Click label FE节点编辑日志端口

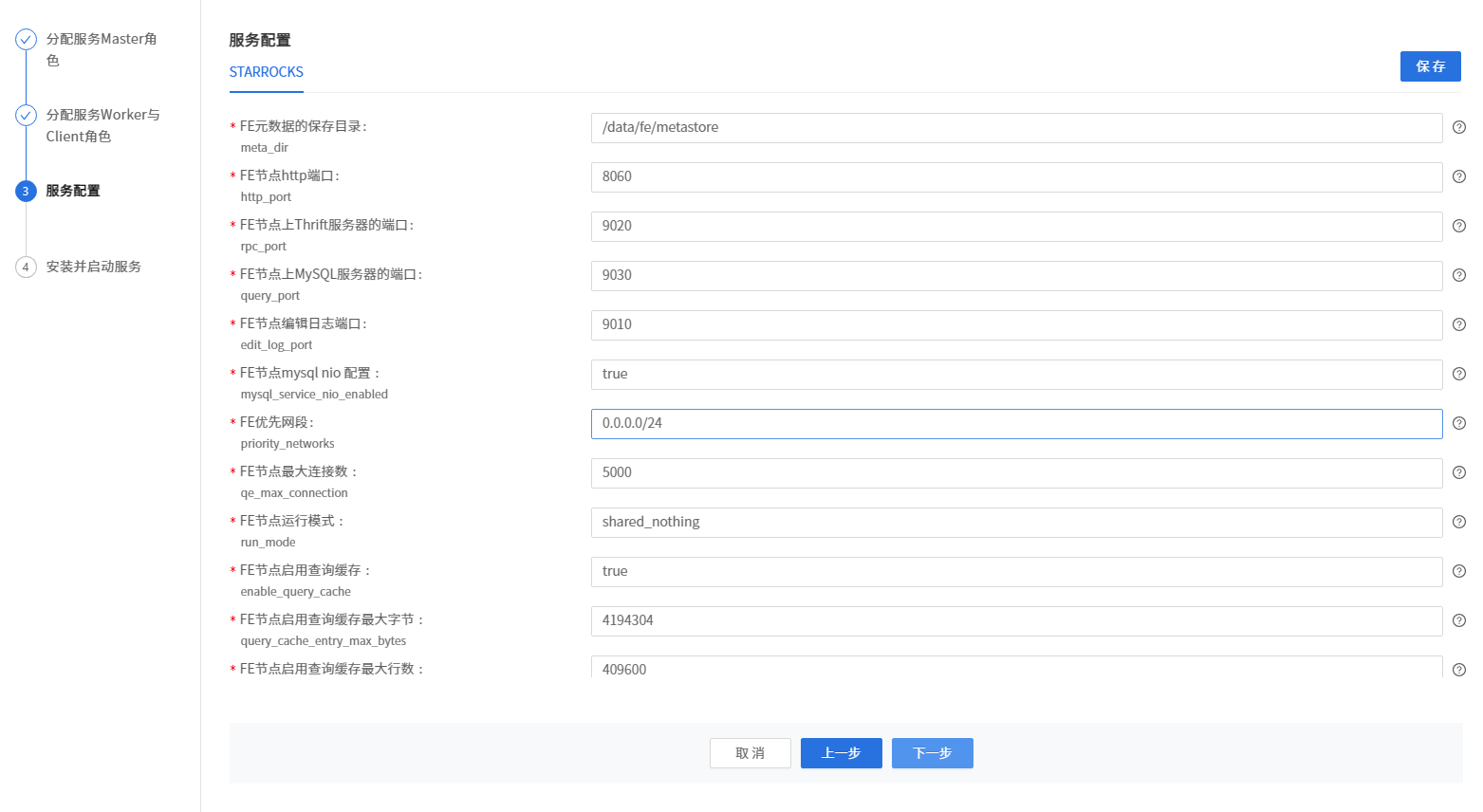[303, 323]
